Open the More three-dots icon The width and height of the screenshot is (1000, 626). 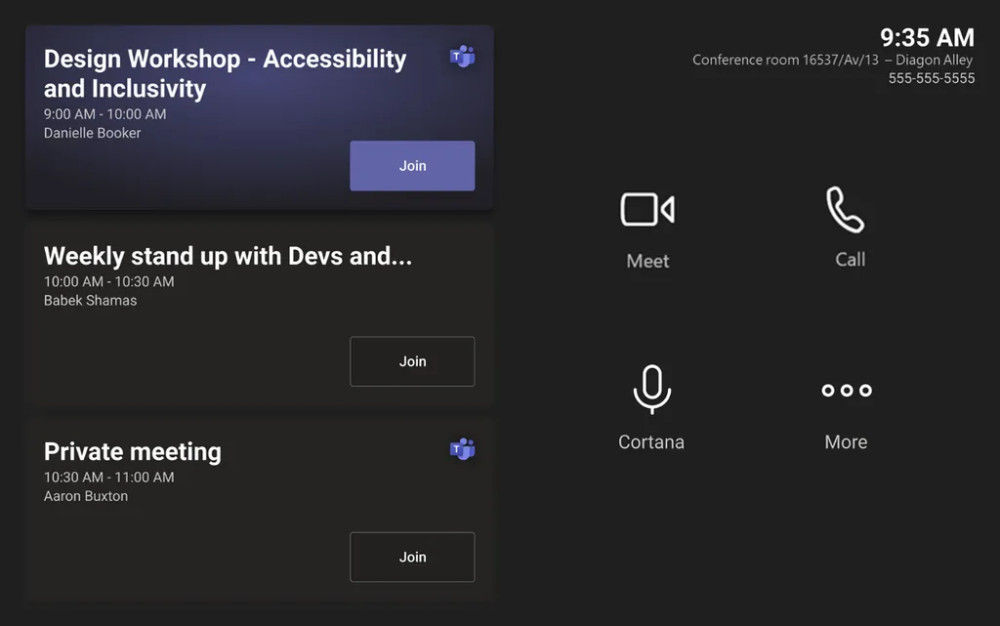click(846, 390)
